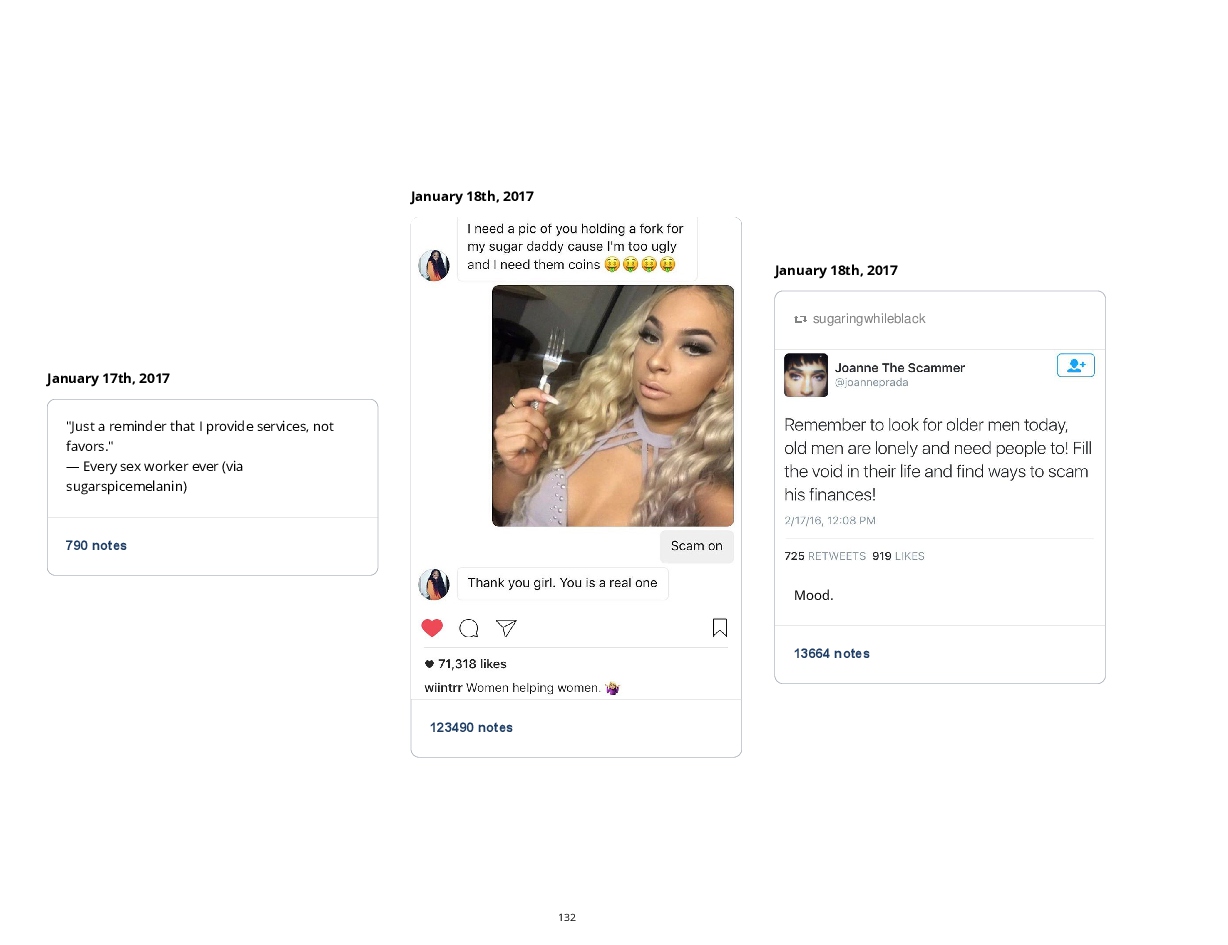This screenshot has width=1228, height=945.
Task: Click the sugaringwhileblack username
Action: 869,319
